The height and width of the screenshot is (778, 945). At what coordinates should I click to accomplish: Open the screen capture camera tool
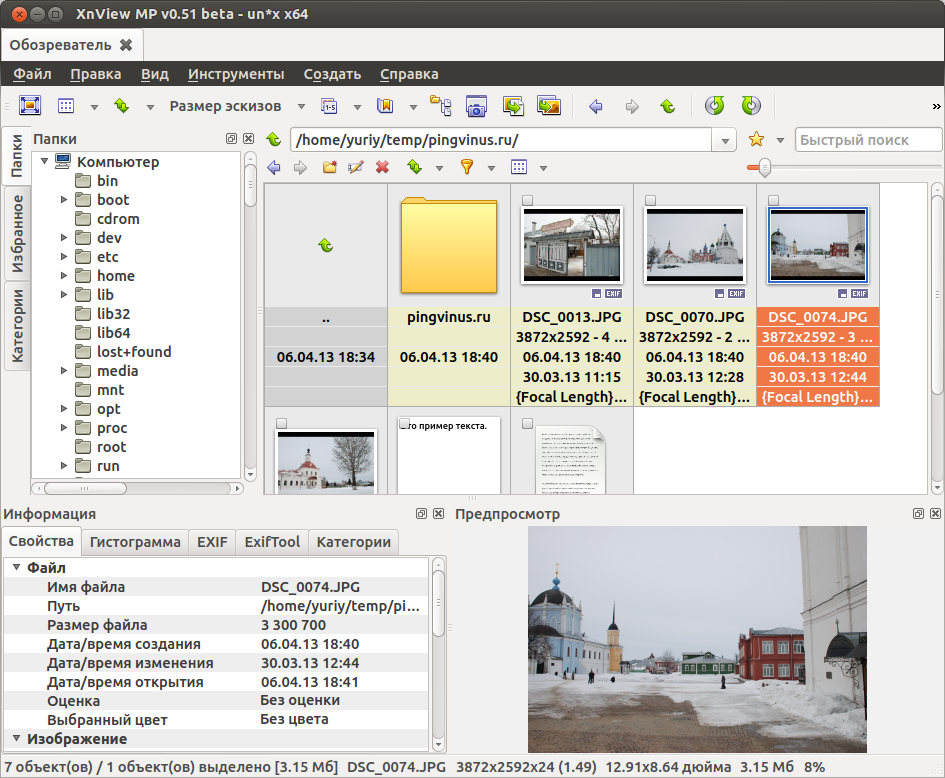pos(476,106)
